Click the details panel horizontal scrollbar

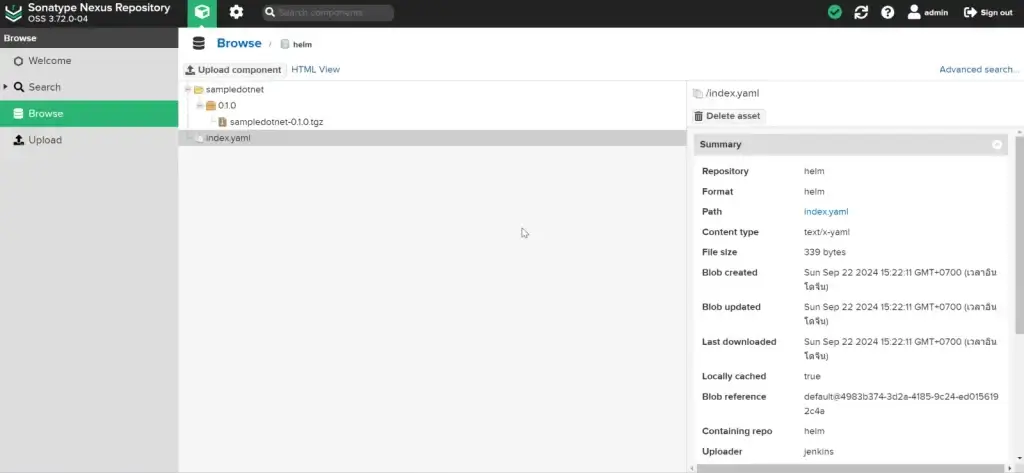849,468
